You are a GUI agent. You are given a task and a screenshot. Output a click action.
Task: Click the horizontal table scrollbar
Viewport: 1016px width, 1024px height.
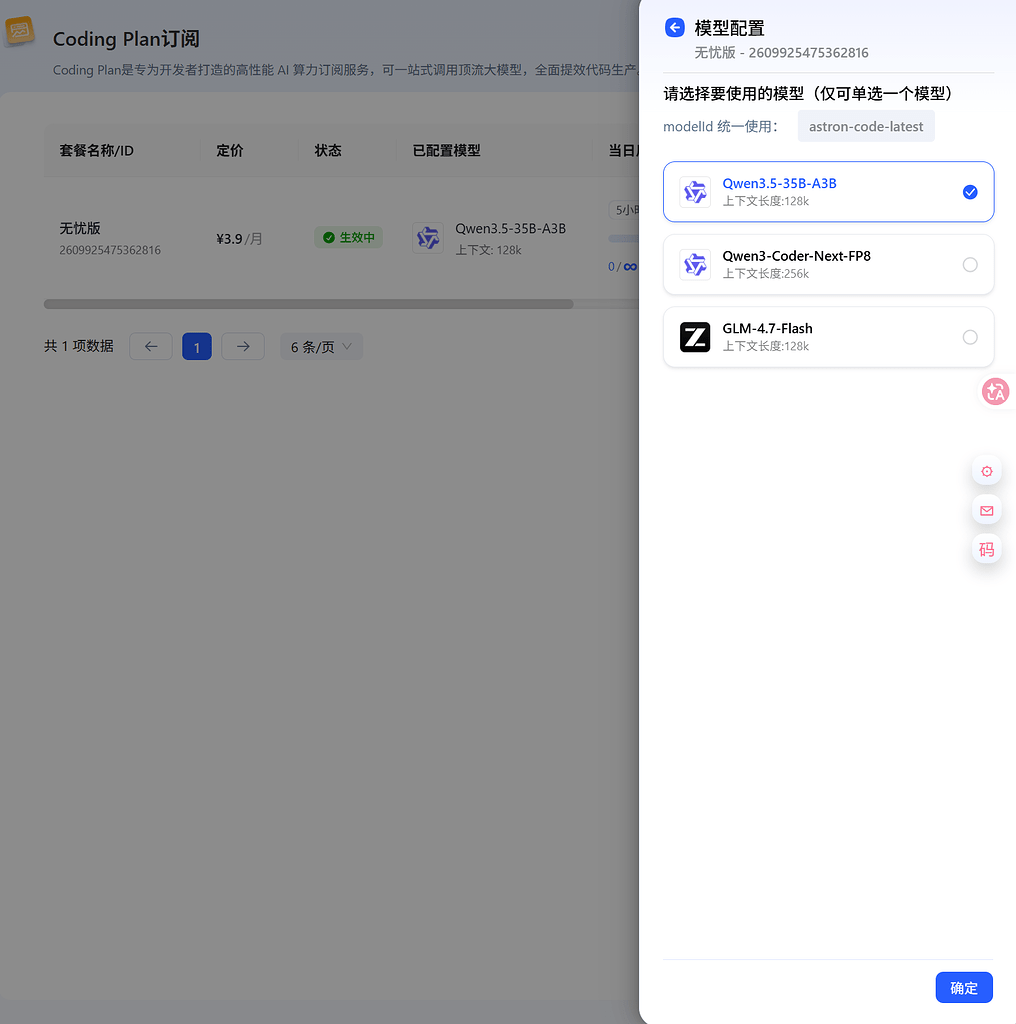[x=308, y=304]
